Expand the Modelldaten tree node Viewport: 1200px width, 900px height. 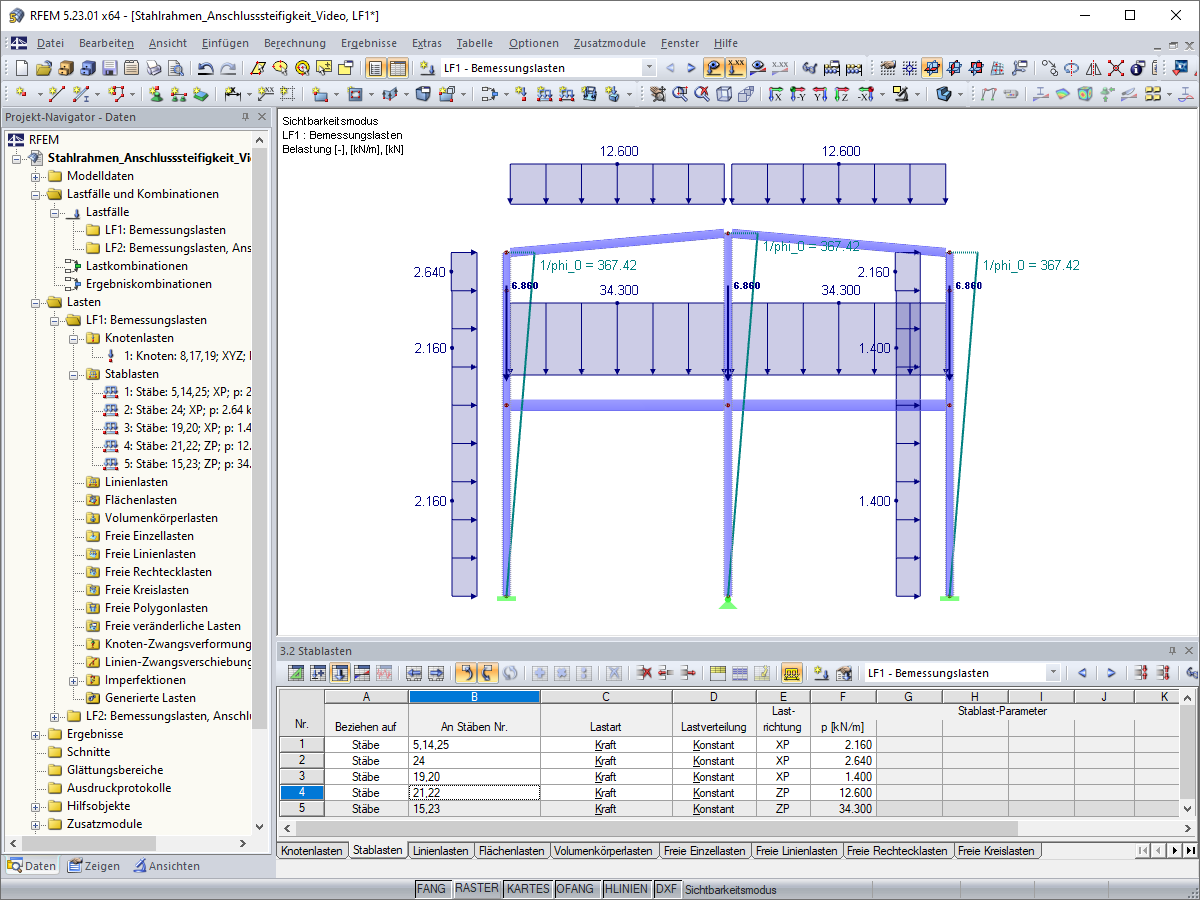[35, 176]
